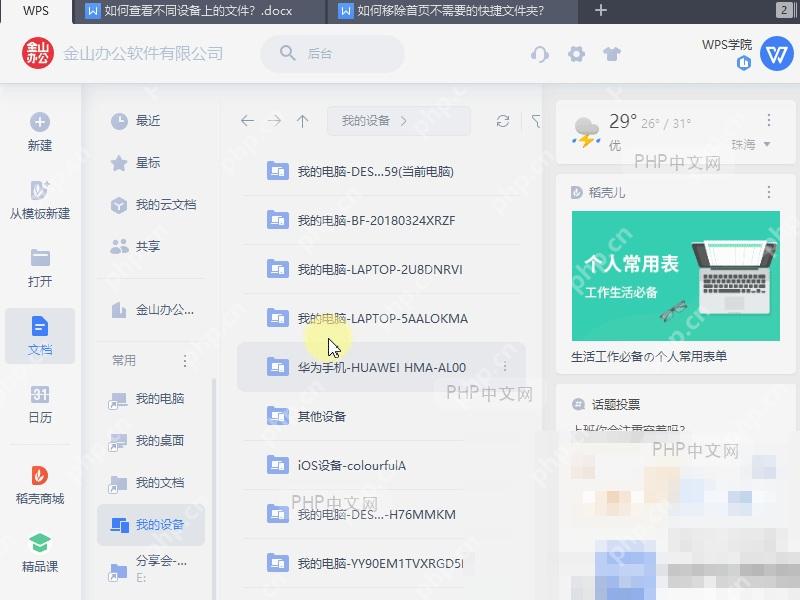Switch to 如何查看不同设备上的文件 document tab

199,11
